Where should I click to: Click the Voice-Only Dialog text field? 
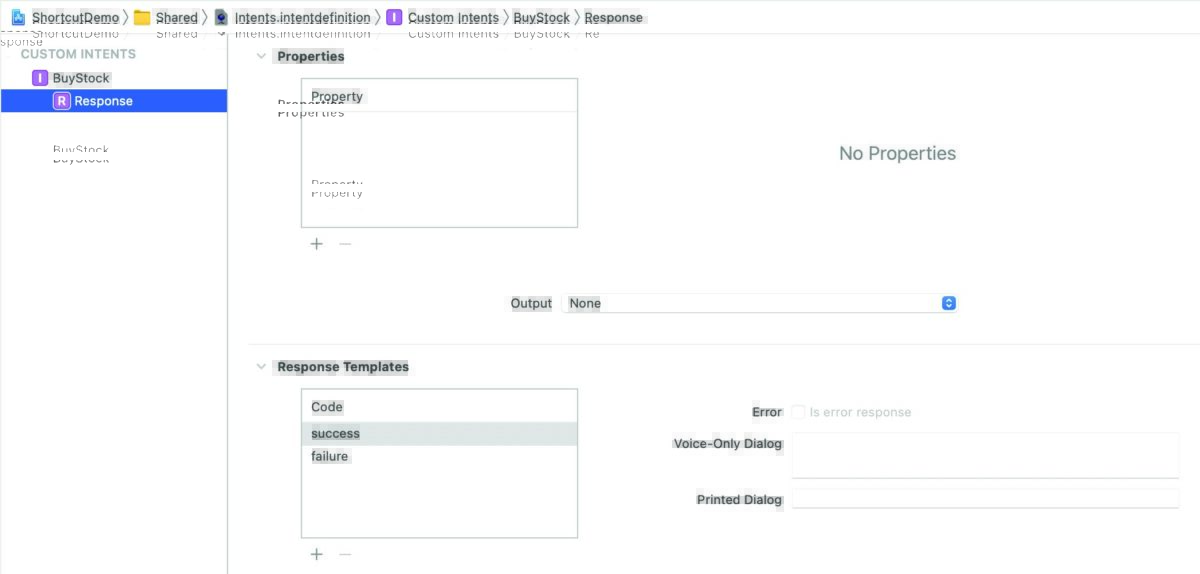pyautogui.click(x=985, y=455)
